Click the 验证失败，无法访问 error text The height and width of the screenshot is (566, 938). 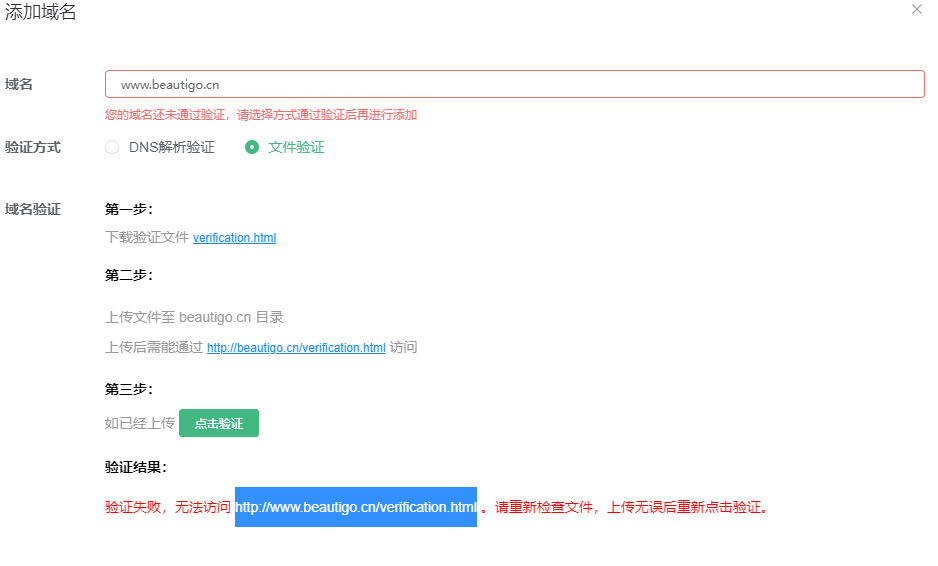pos(167,507)
